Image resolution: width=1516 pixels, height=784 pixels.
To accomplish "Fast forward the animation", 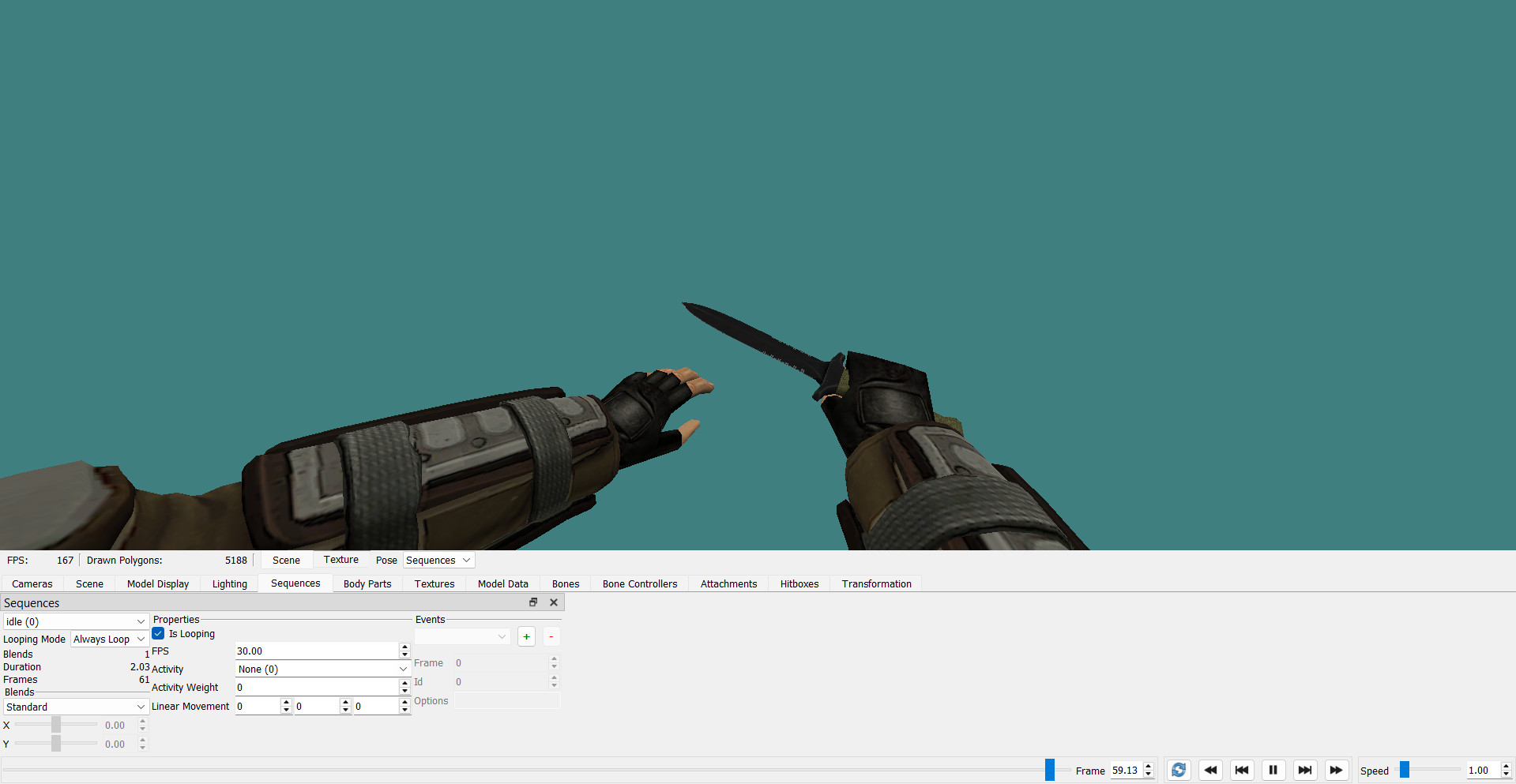I will click(1336, 770).
